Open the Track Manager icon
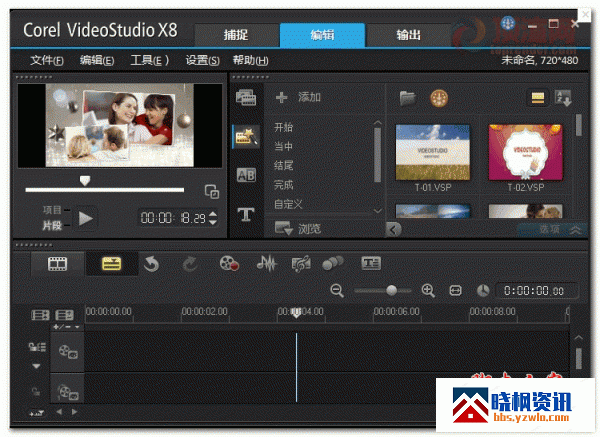This screenshot has height=437, width=600. tap(64, 315)
